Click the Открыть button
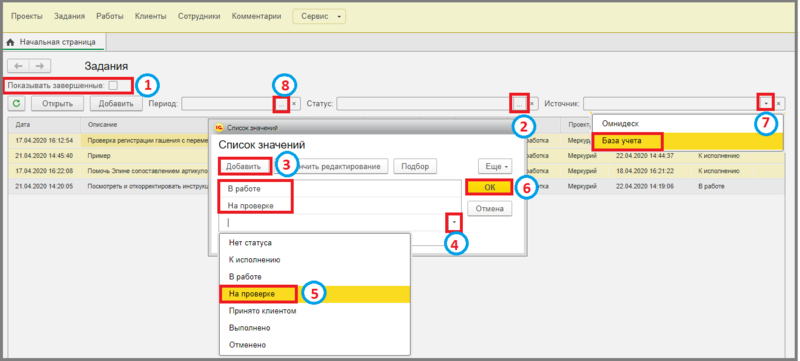The height and width of the screenshot is (361, 800). click(x=58, y=104)
